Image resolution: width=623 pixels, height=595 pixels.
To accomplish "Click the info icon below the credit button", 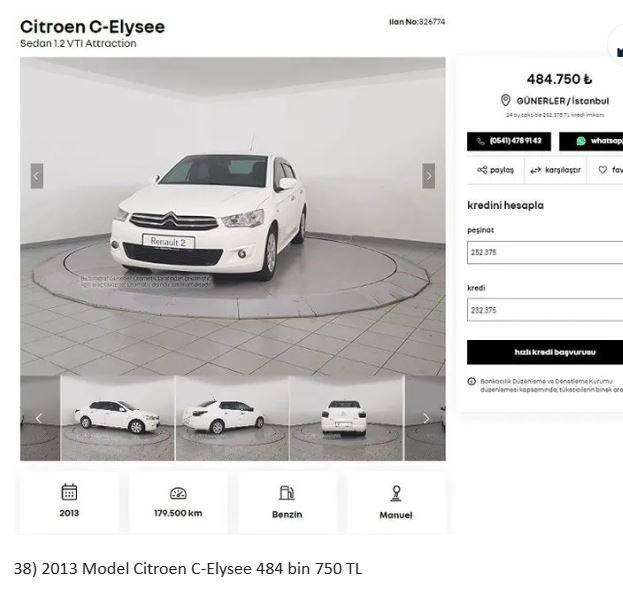I will 472,381.
